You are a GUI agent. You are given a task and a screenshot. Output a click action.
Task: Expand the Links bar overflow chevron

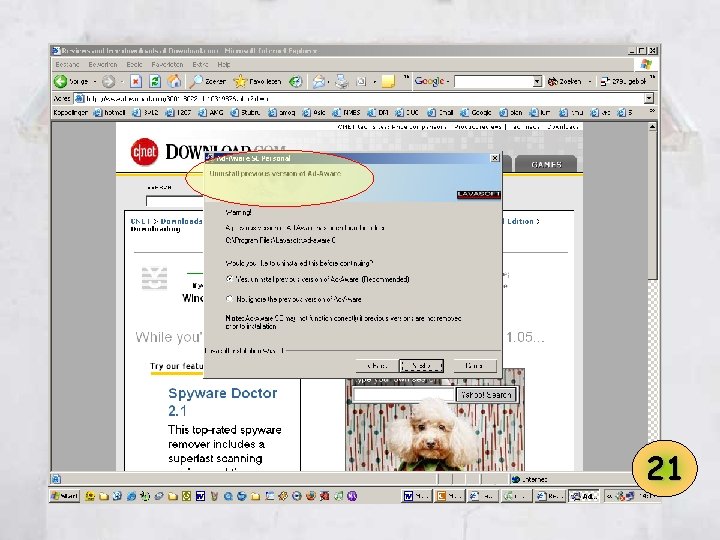(x=652, y=111)
